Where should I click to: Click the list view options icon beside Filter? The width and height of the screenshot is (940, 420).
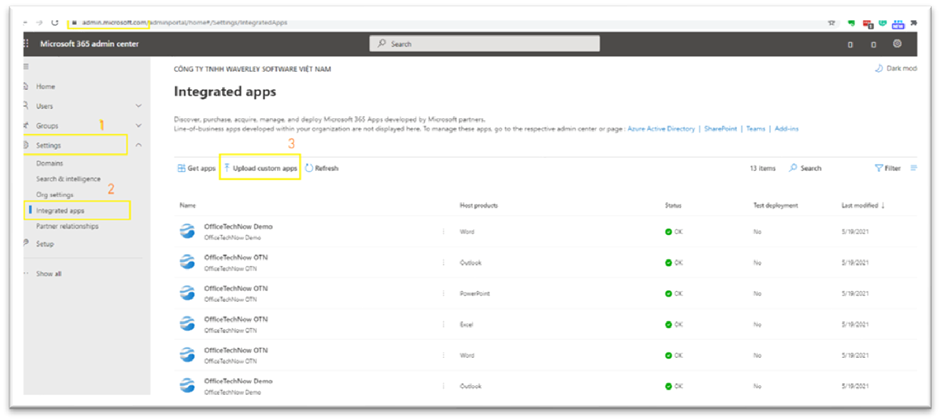pyautogui.click(x=914, y=168)
